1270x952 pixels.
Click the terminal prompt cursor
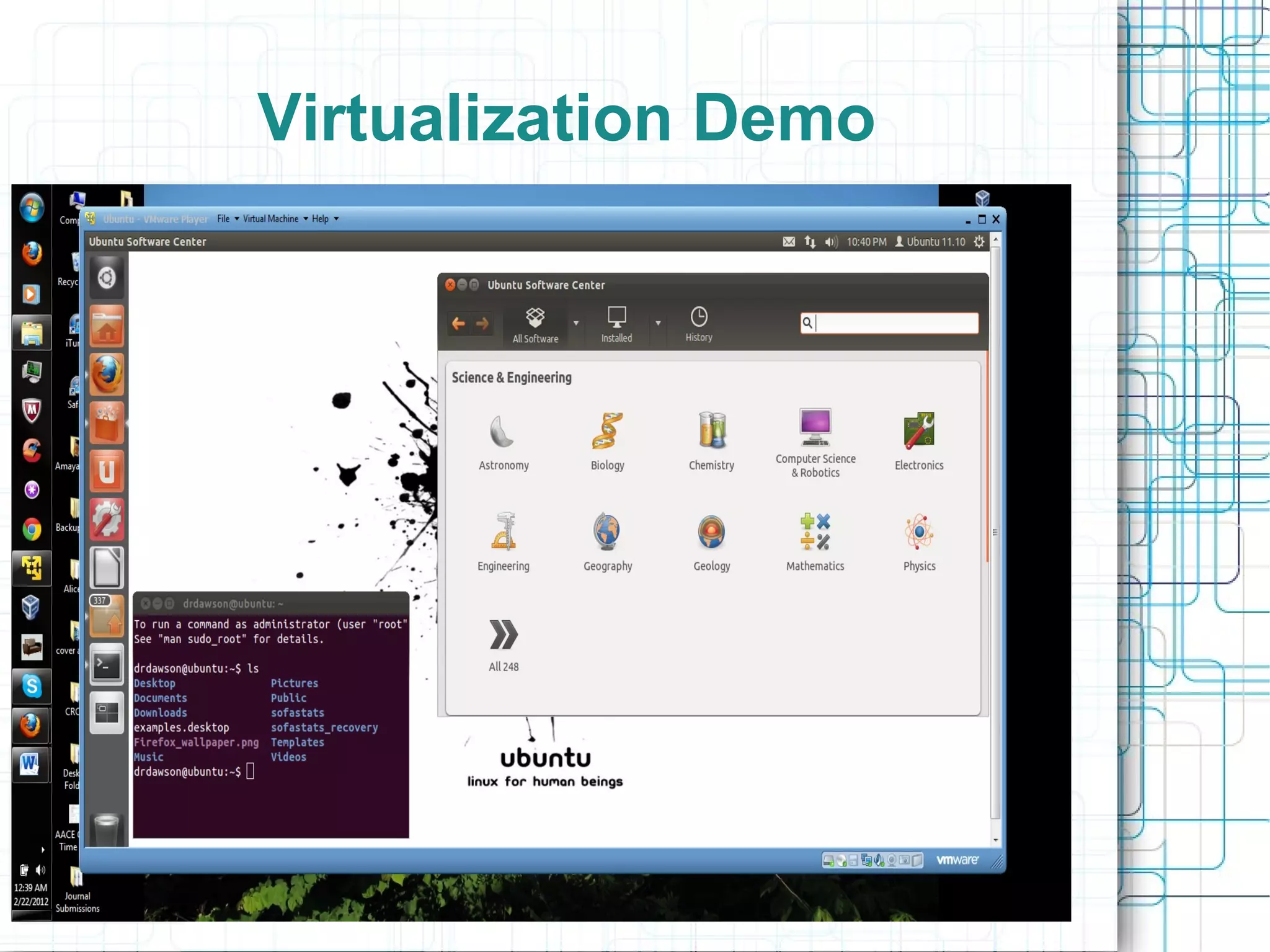coord(251,772)
